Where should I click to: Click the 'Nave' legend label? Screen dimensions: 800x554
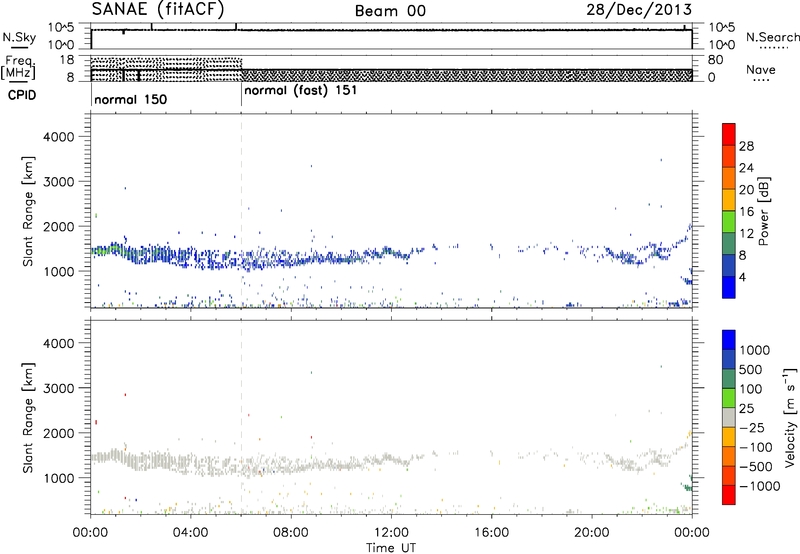click(x=761, y=69)
